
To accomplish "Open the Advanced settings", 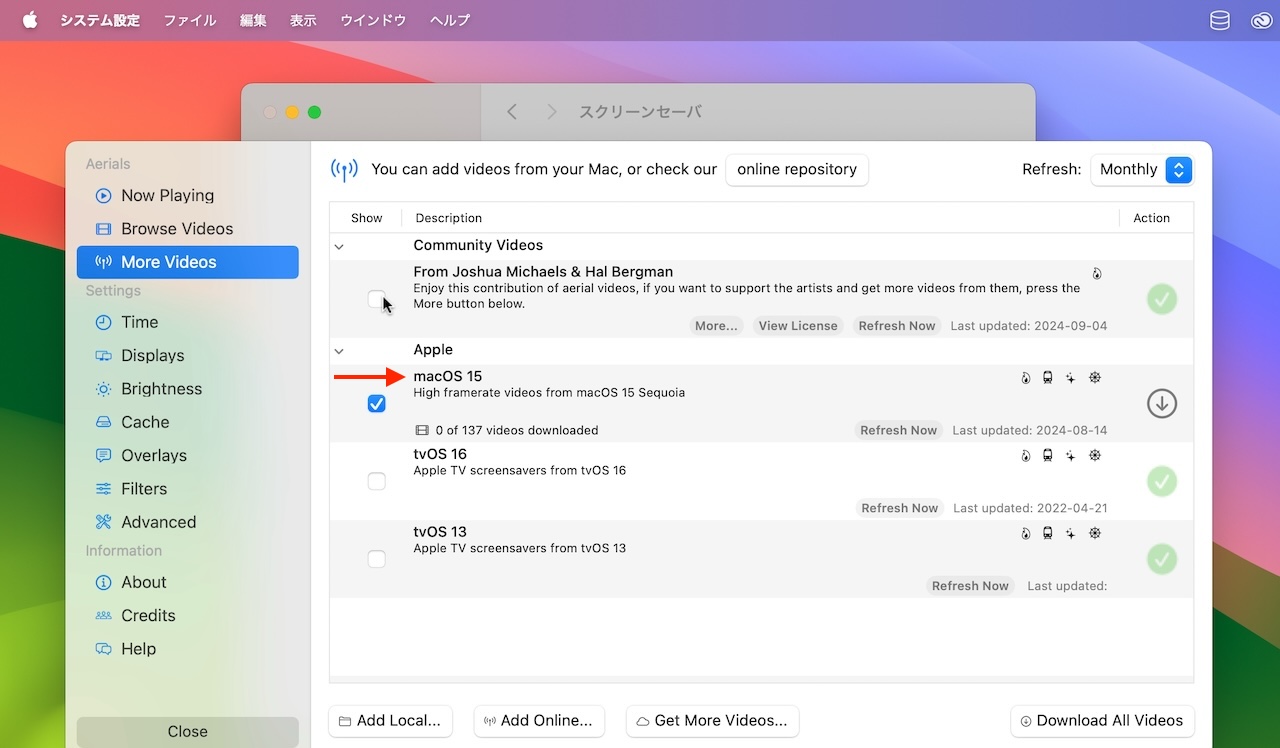I will [187, 522].
